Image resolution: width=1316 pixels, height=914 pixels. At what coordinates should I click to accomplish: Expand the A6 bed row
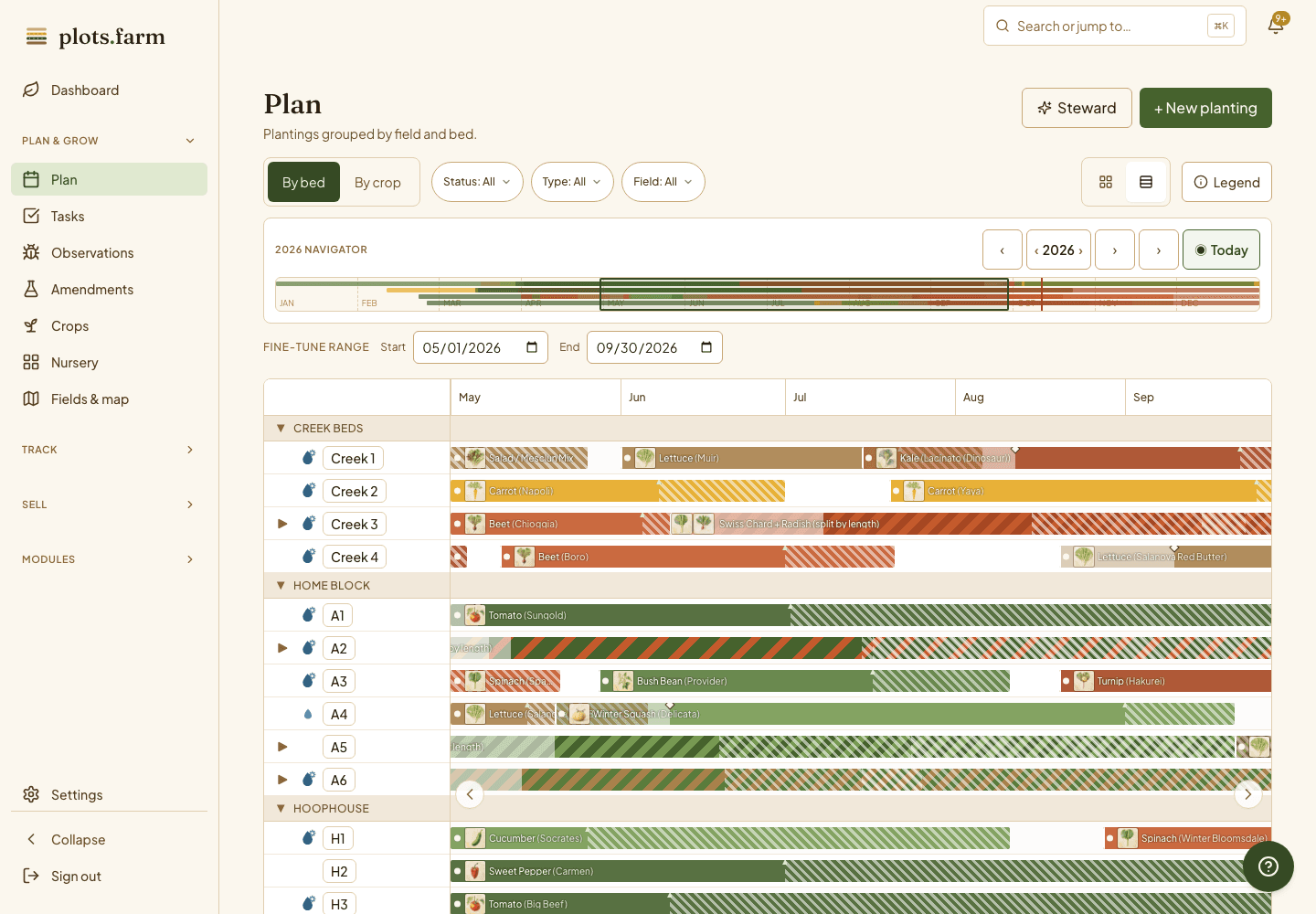click(282, 780)
